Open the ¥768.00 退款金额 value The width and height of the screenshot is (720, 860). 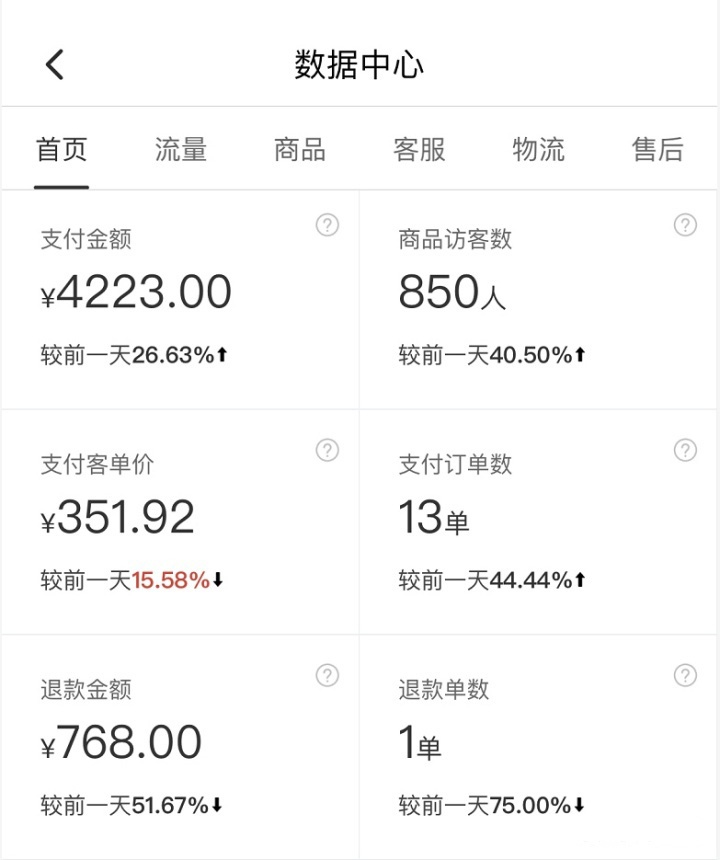point(121,742)
